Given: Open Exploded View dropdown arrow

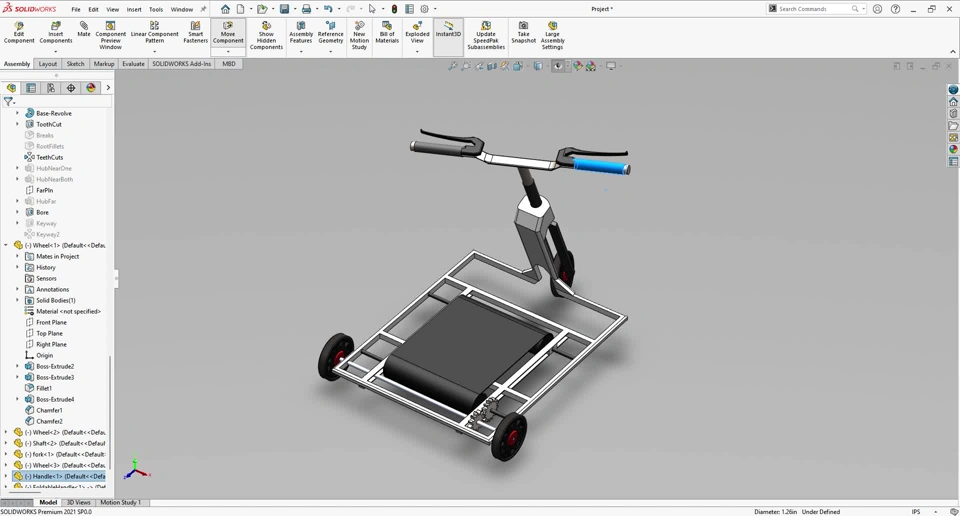Looking at the screenshot, I should [x=417, y=51].
